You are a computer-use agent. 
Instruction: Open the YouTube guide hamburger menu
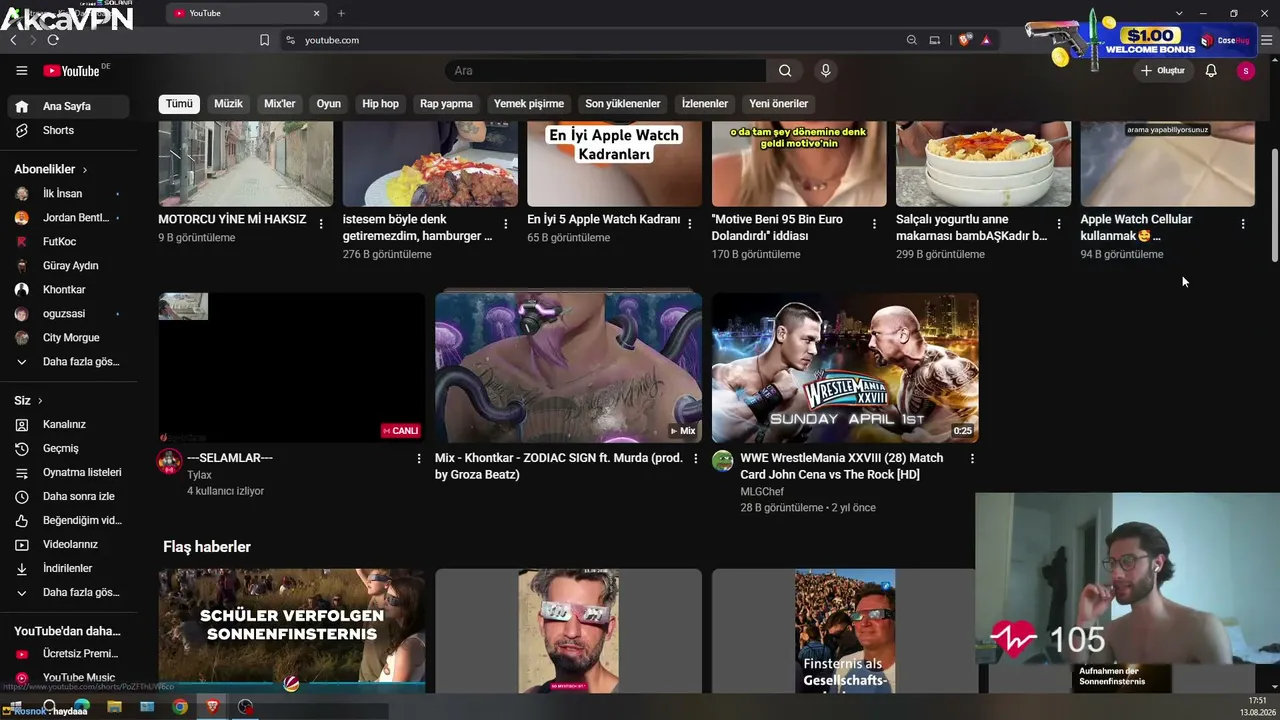pos(21,71)
